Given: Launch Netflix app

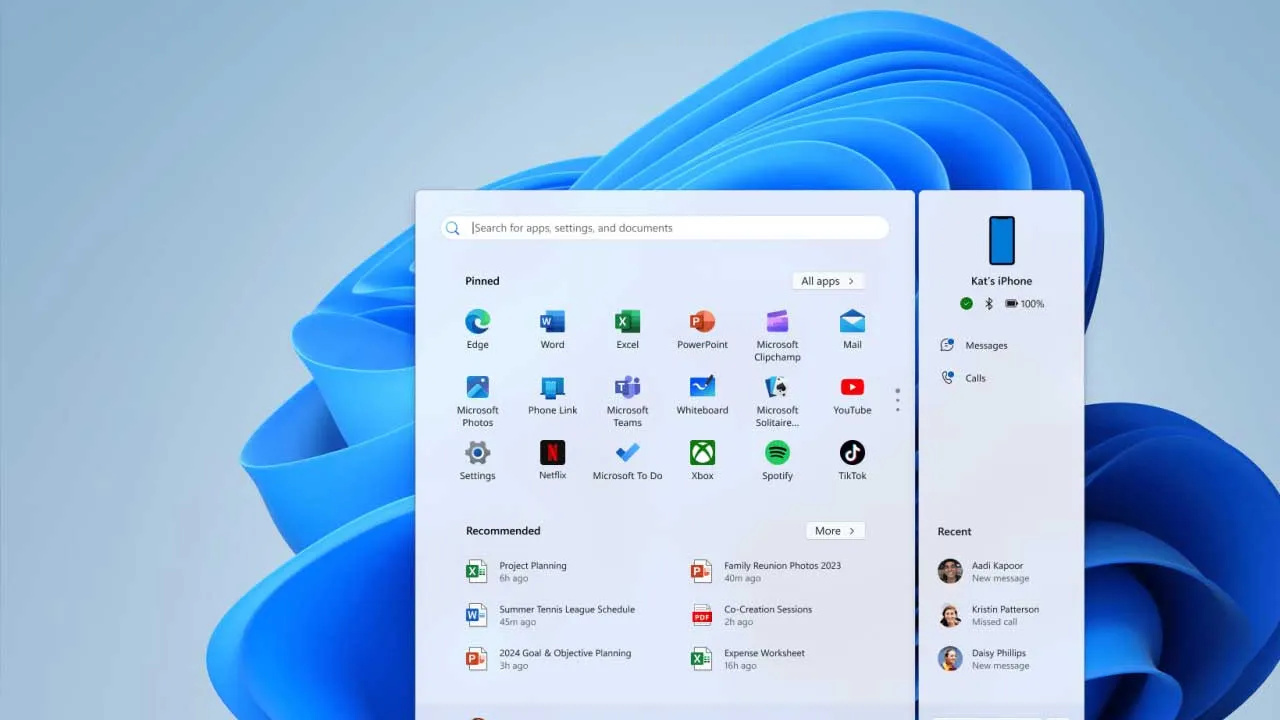Looking at the screenshot, I should (552, 460).
